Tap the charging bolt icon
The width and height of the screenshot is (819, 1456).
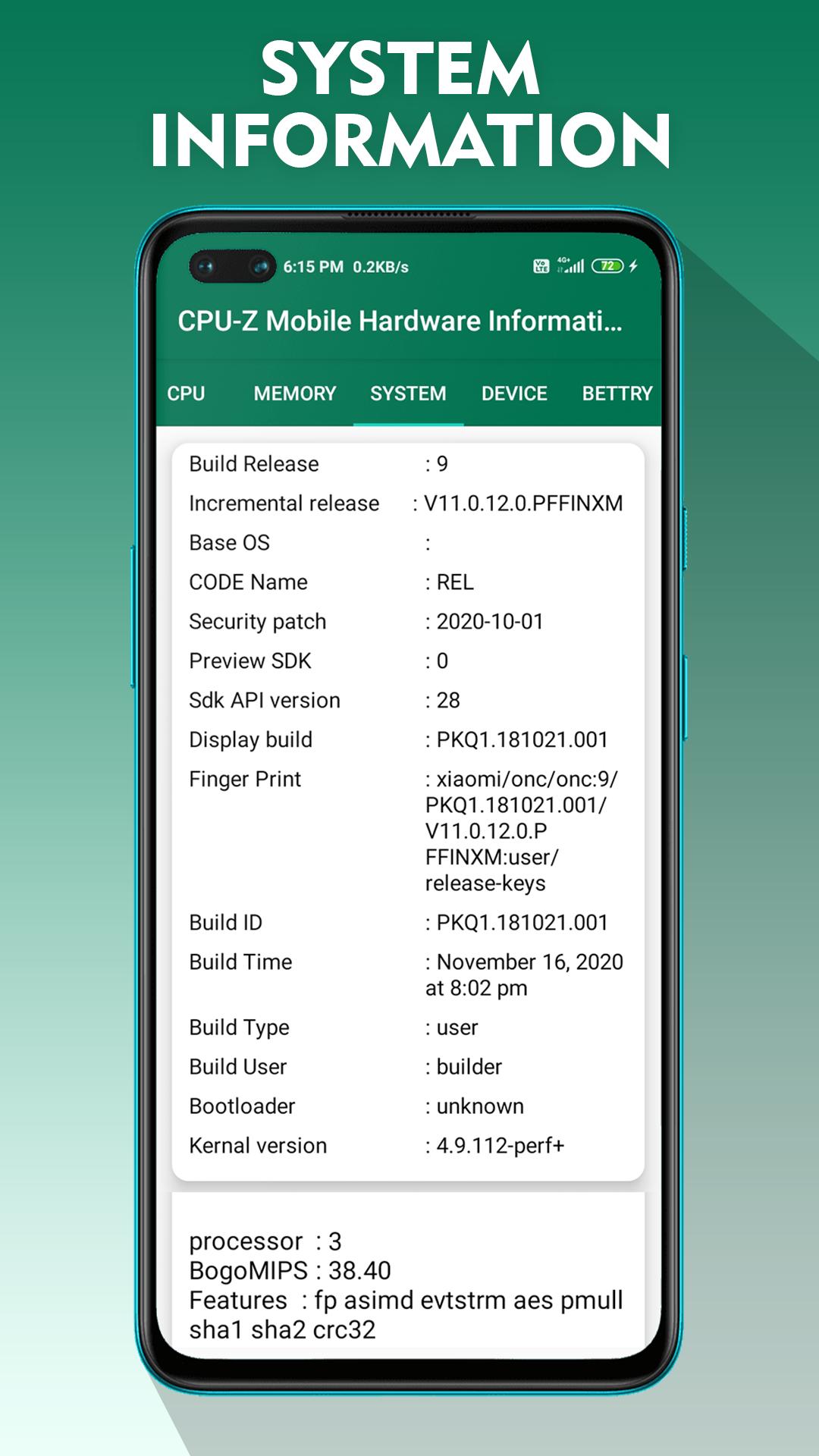point(633,266)
